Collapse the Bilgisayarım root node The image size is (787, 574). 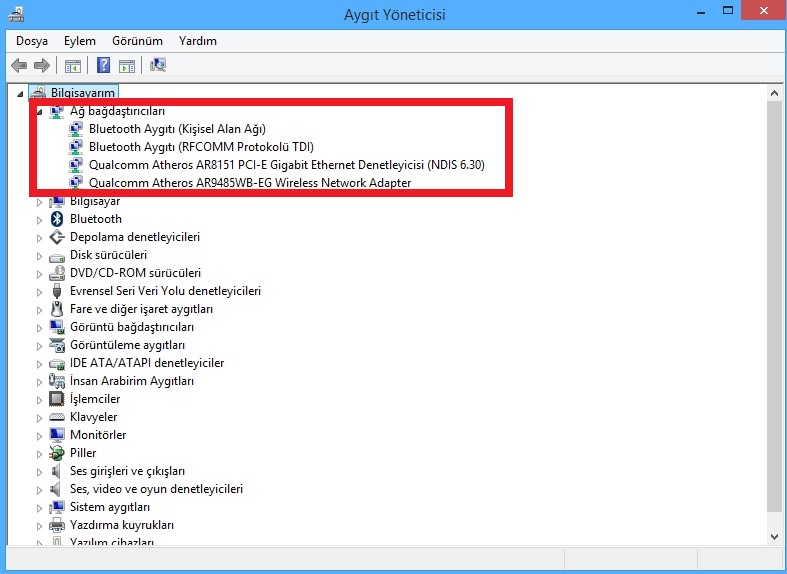point(20,94)
